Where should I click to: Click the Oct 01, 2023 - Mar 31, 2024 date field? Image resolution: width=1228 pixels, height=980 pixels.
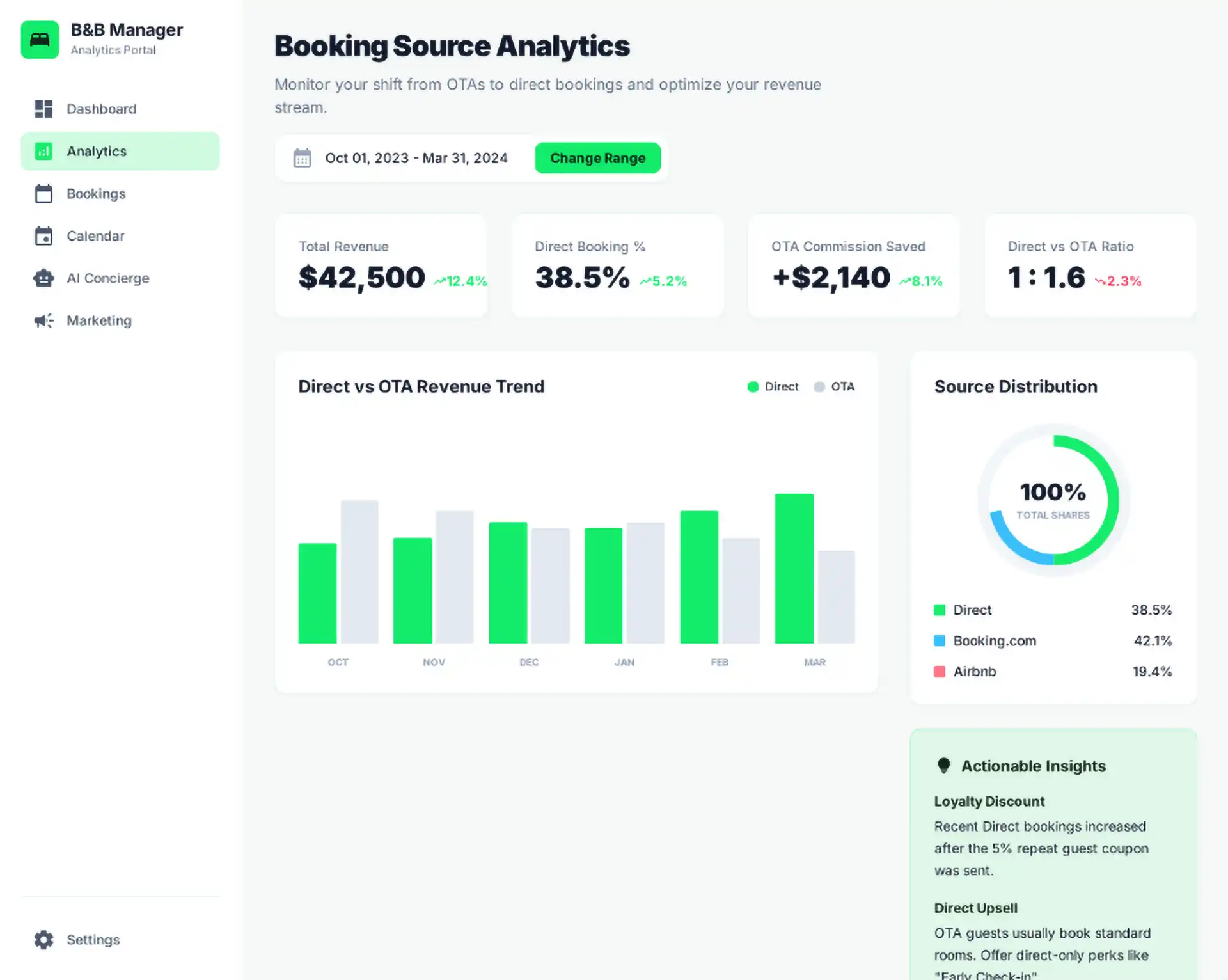pyautogui.click(x=416, y=158)
